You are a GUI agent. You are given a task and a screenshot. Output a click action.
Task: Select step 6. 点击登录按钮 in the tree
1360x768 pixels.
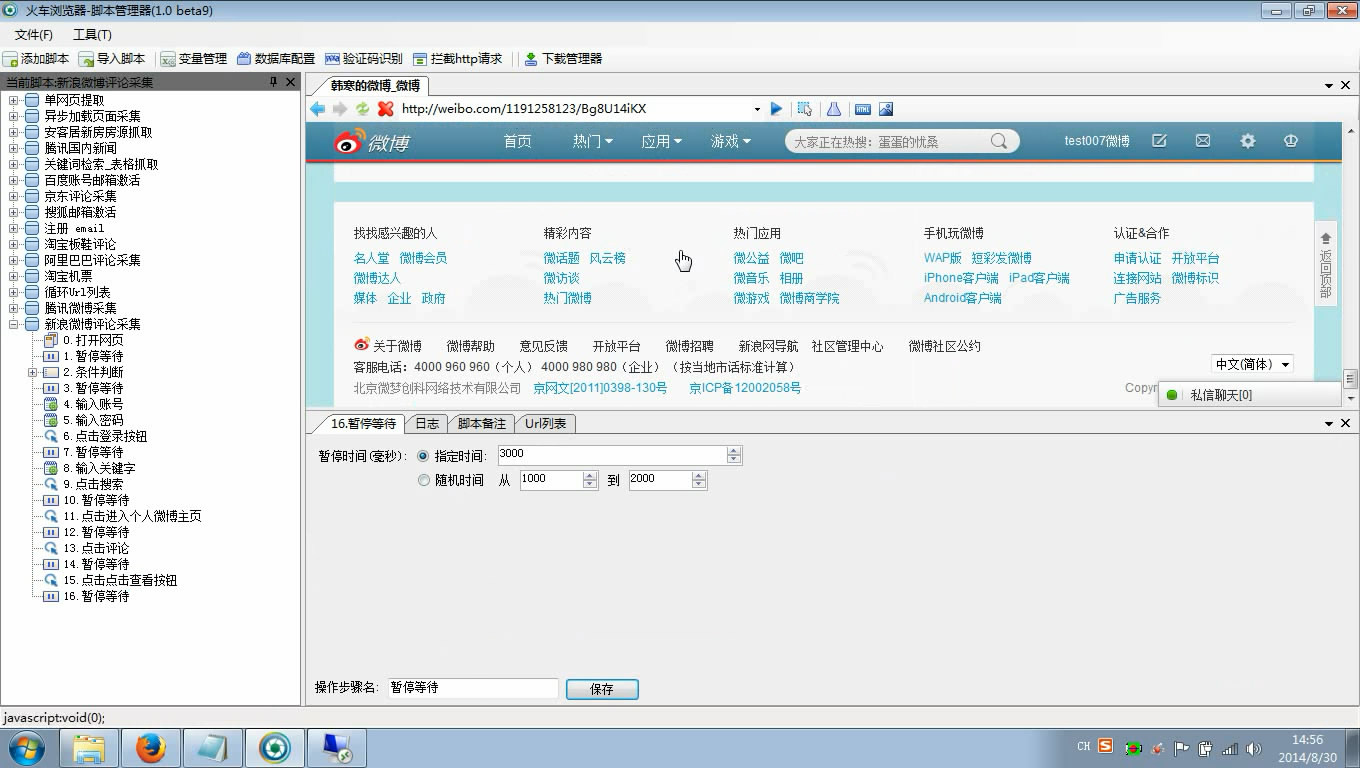[105, 436]
